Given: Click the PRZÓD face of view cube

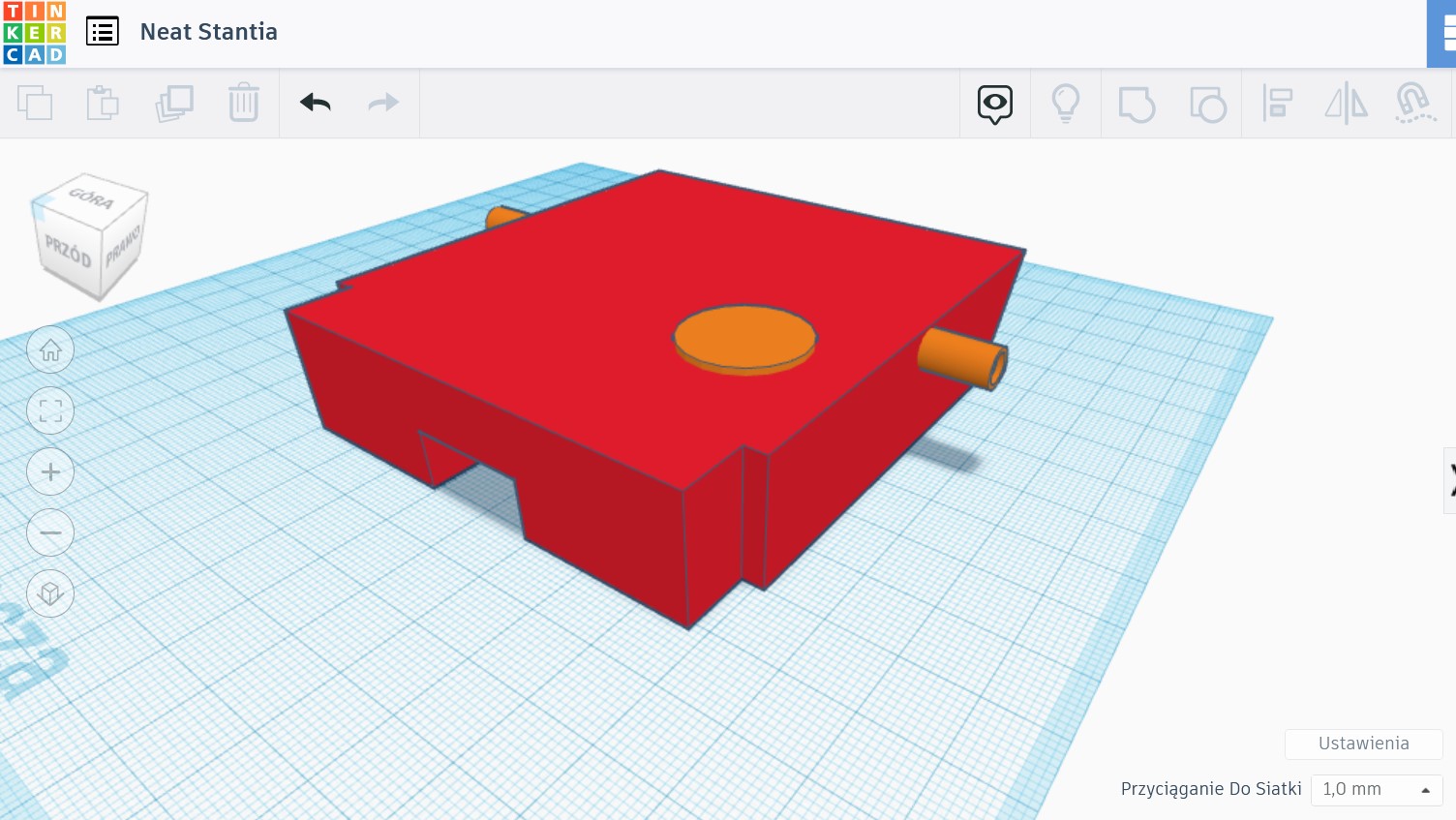Looking at the screenshot, I should tap(68, 254).
